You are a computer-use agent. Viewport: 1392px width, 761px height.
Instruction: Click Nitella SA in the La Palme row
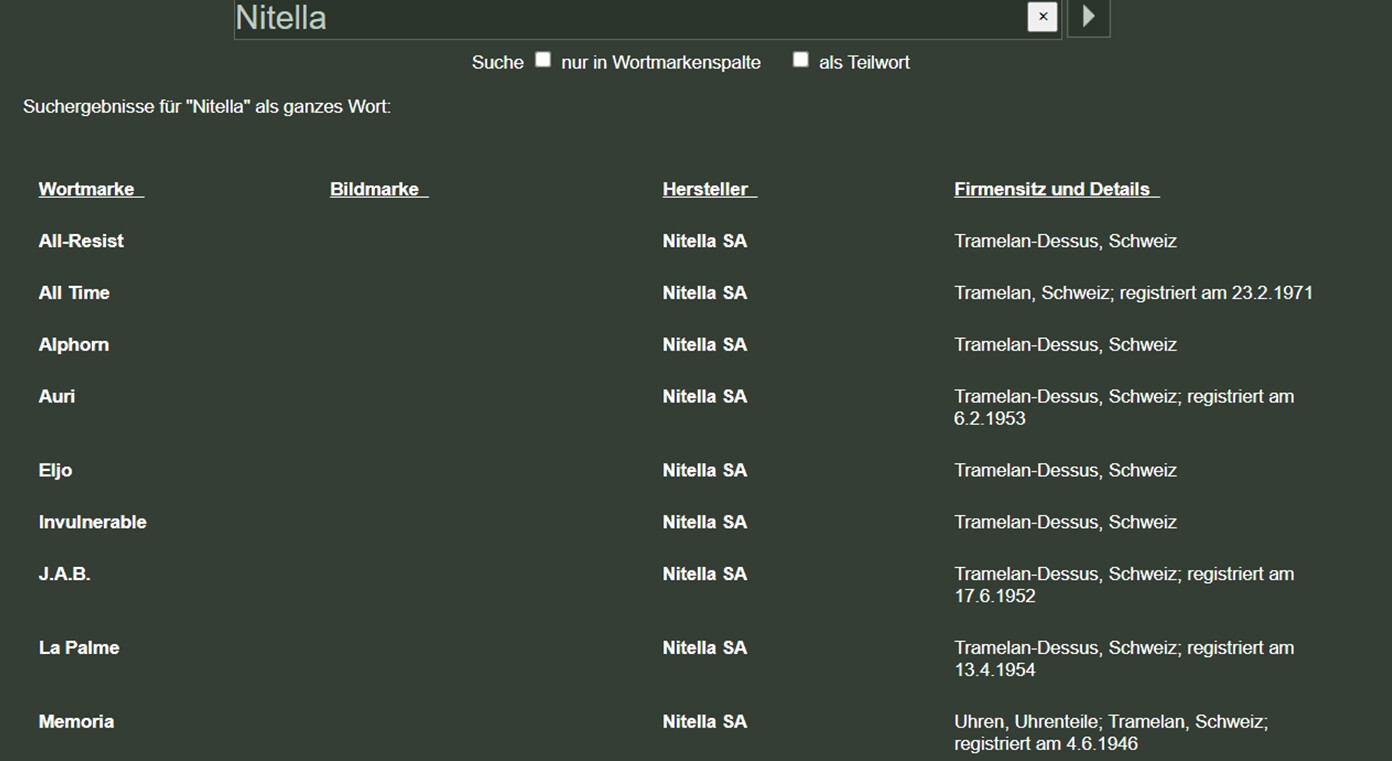coord(705,649)
